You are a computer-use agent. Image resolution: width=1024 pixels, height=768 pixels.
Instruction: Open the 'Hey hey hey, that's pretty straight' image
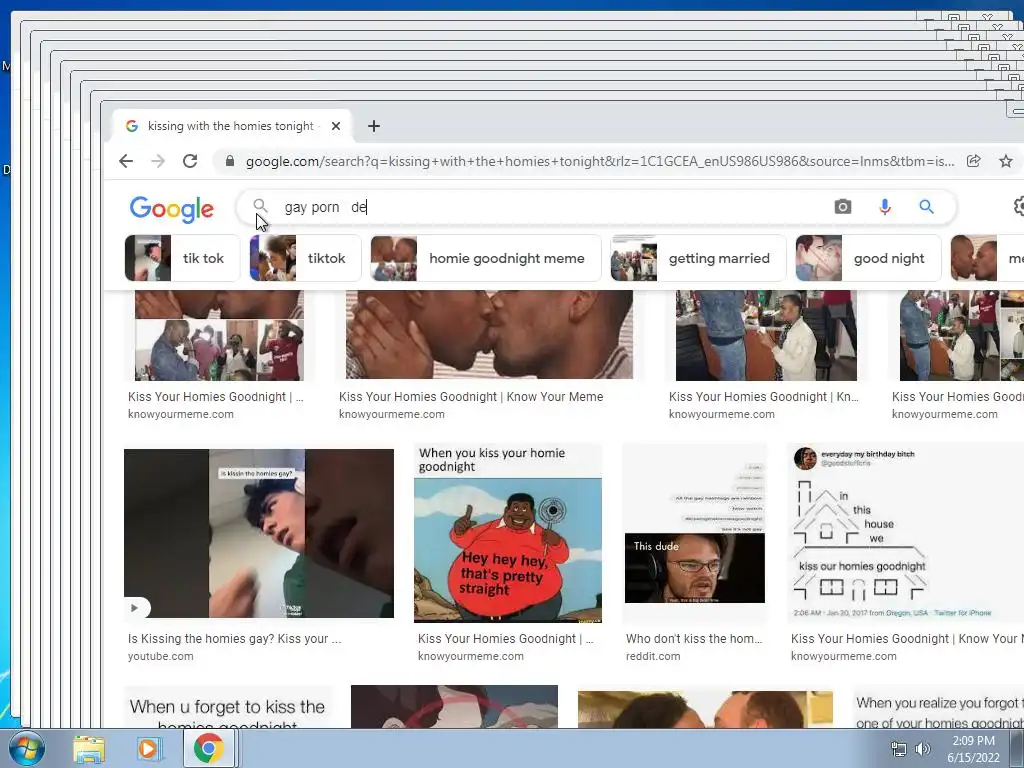coord(508,533)
